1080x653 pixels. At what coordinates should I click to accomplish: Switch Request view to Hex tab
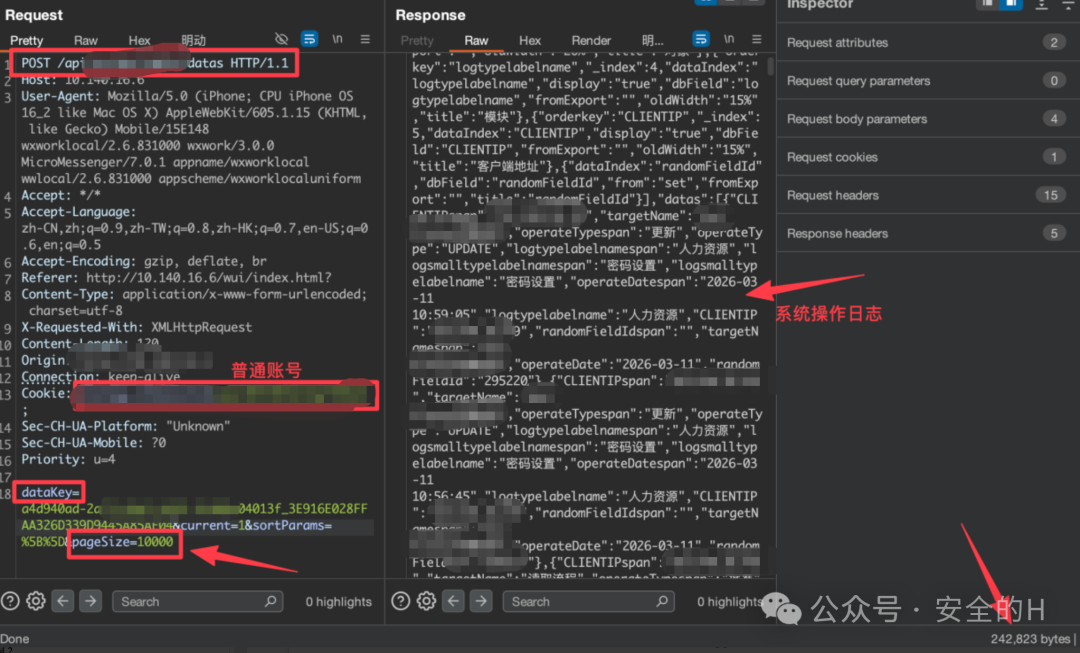139,41
